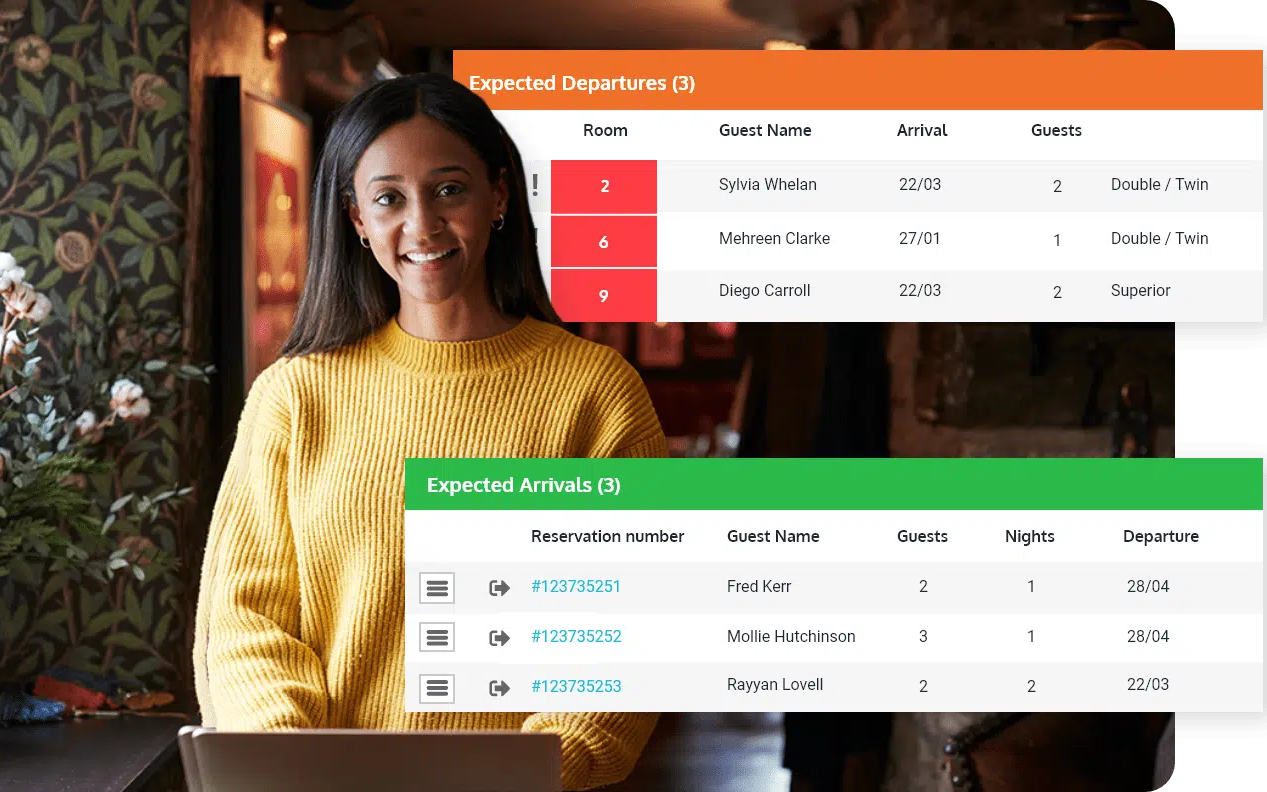1267x792 pixels.
Task: Select guest name Mollie Hutchinson
Action: (791, 637)
